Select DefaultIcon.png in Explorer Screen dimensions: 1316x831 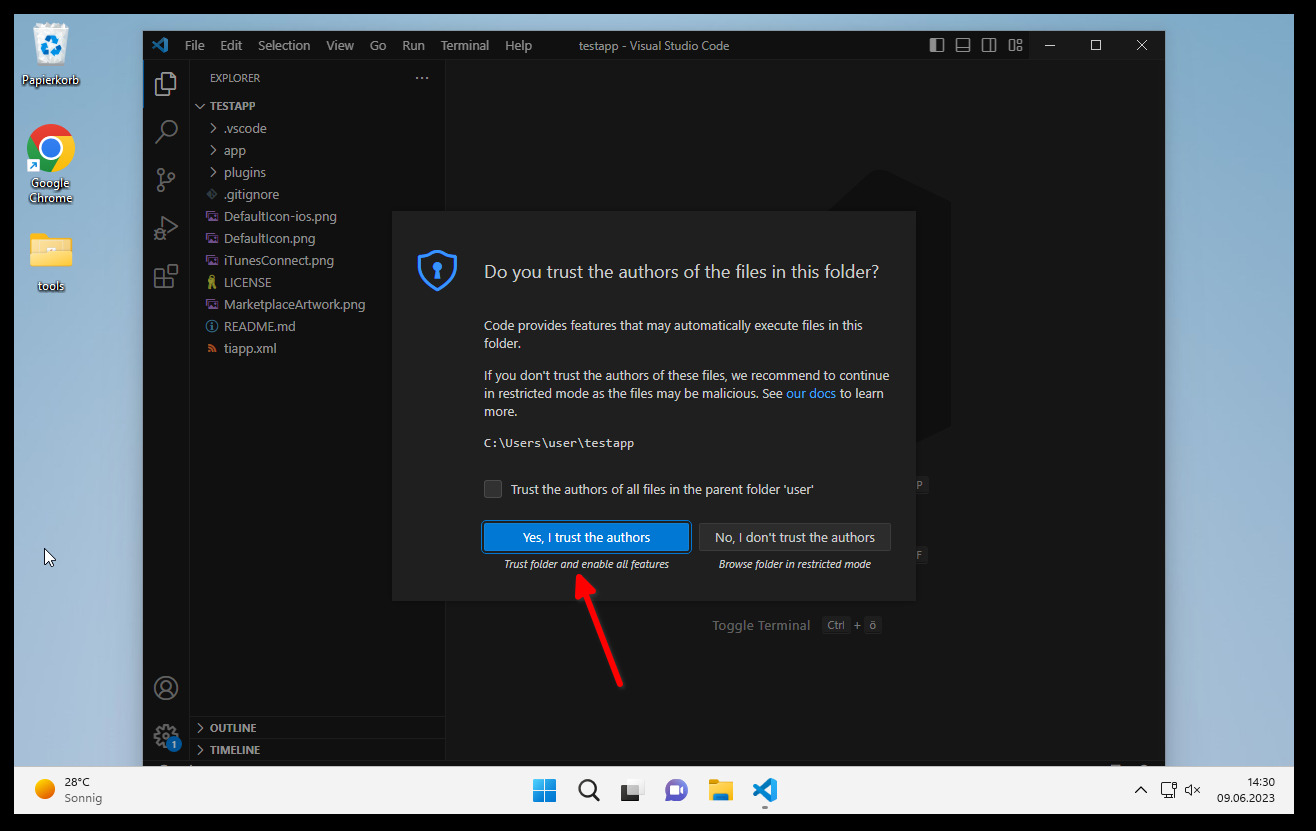pos(317,238)
